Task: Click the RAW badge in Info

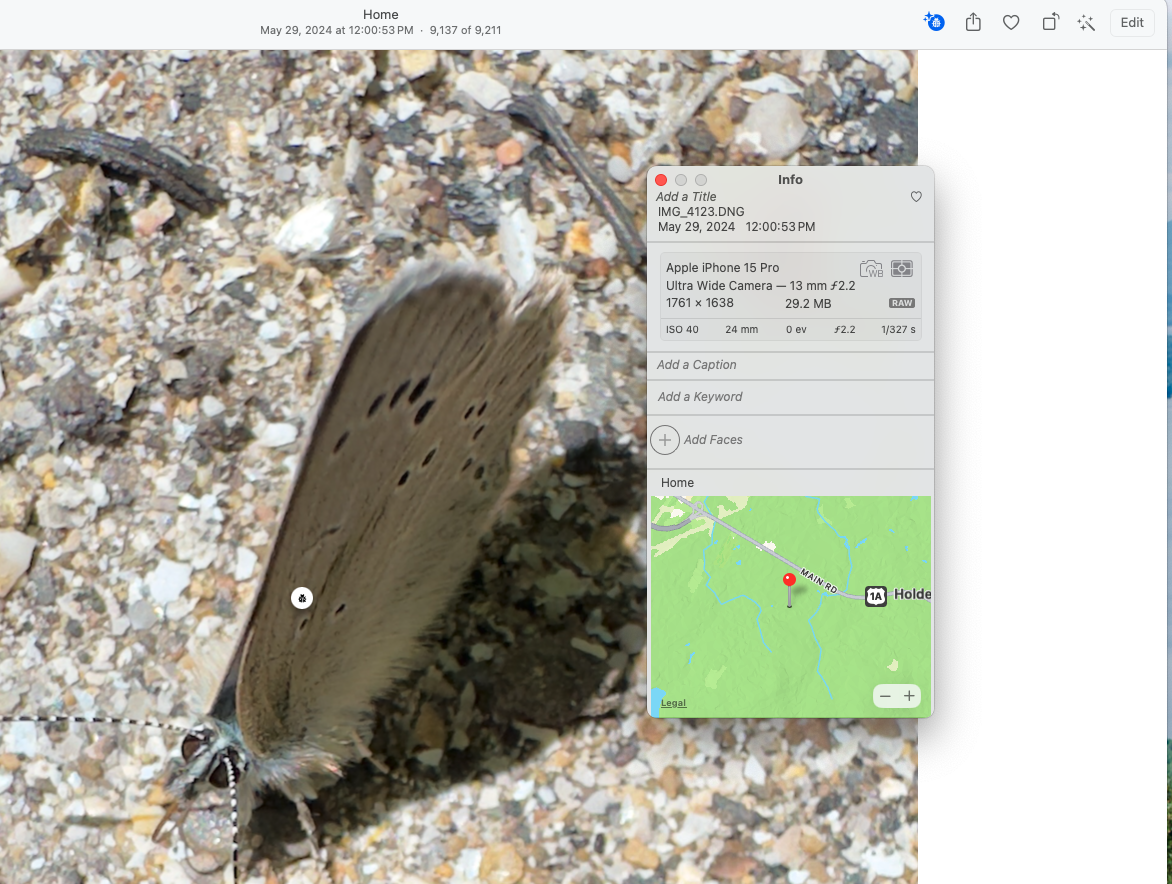Action: tap(901, 303)
